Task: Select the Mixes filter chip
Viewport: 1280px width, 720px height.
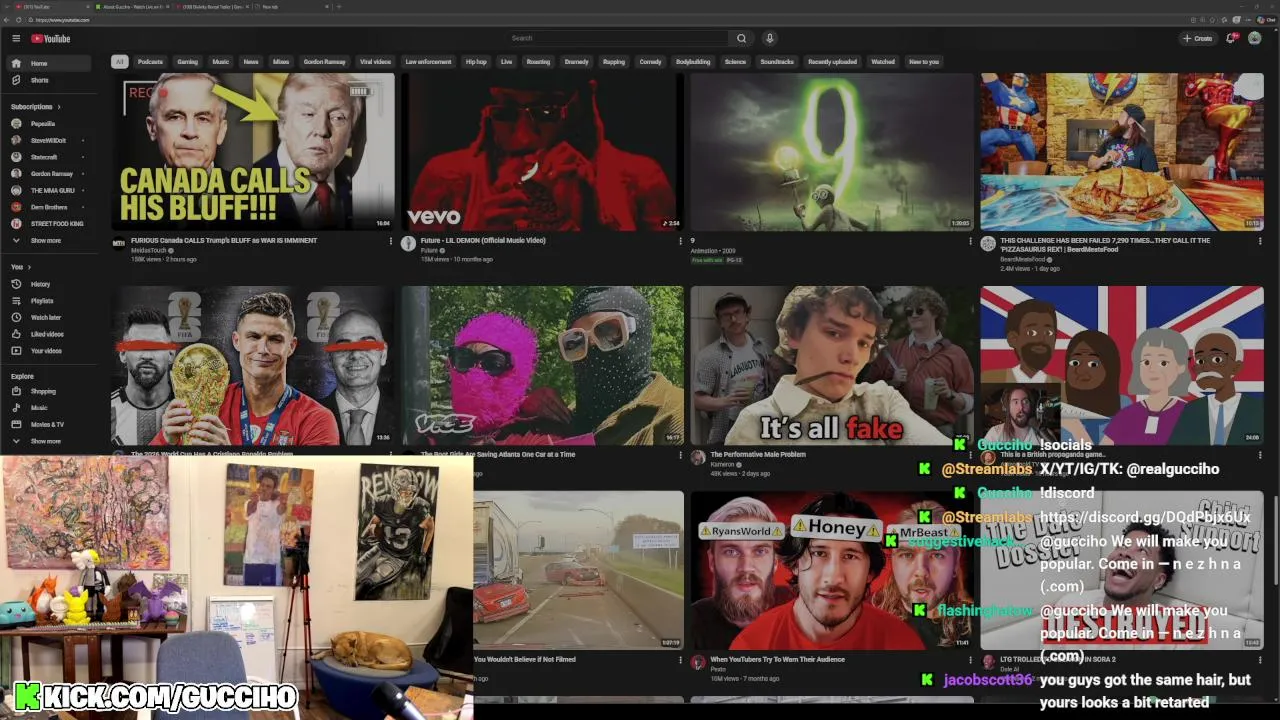Action: pyautogui.click(x=281, y=62)
